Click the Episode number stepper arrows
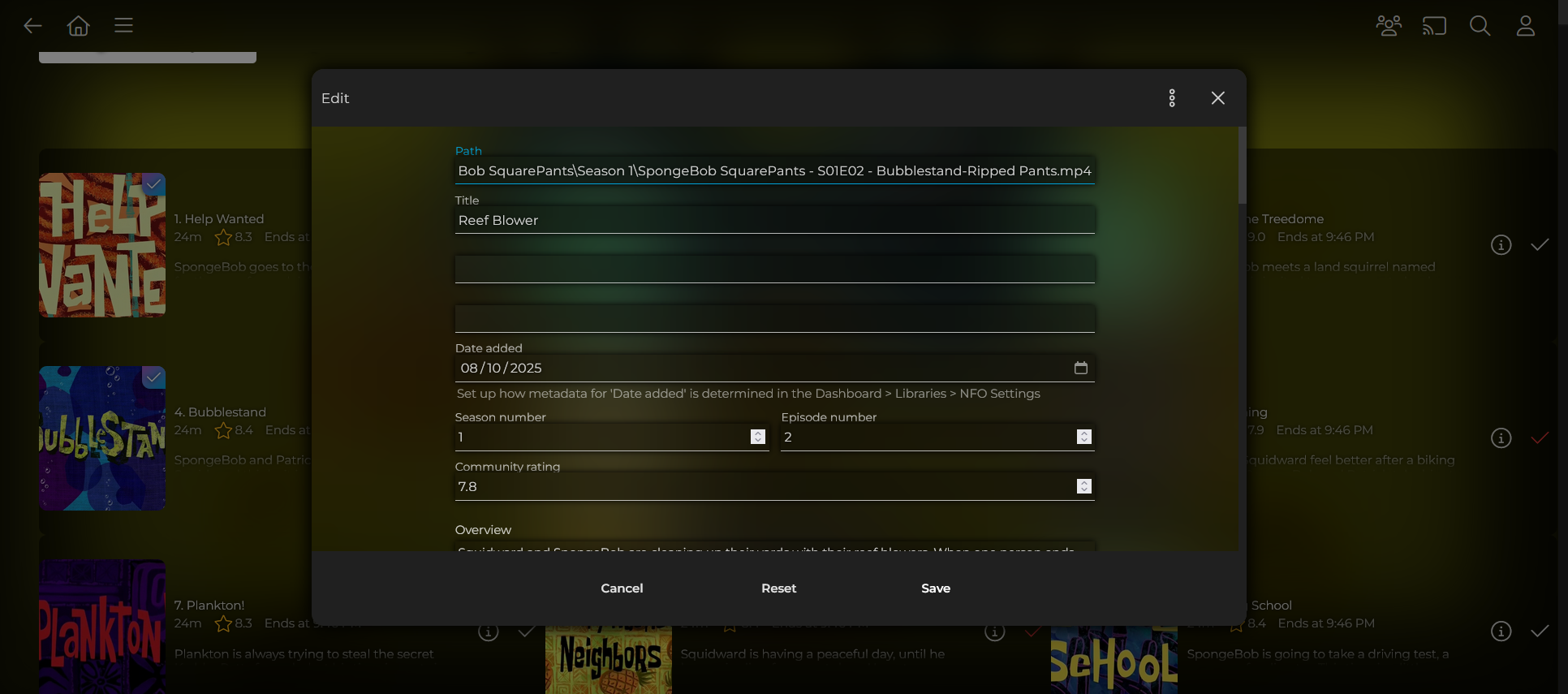This screenshot has height=694, width=1568. 1083,437
